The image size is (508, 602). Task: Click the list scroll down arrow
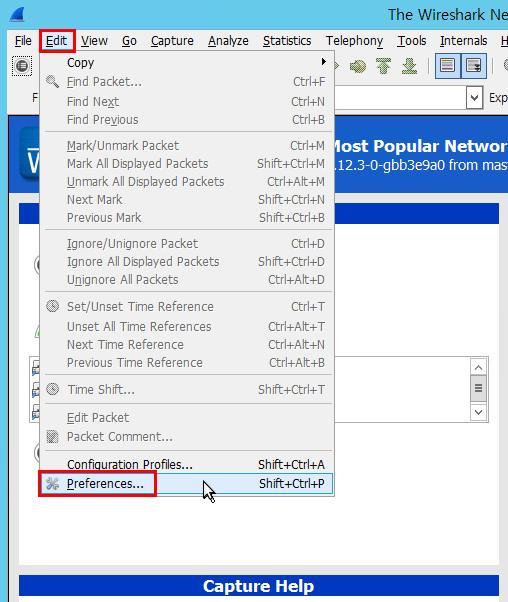(478, 412)
